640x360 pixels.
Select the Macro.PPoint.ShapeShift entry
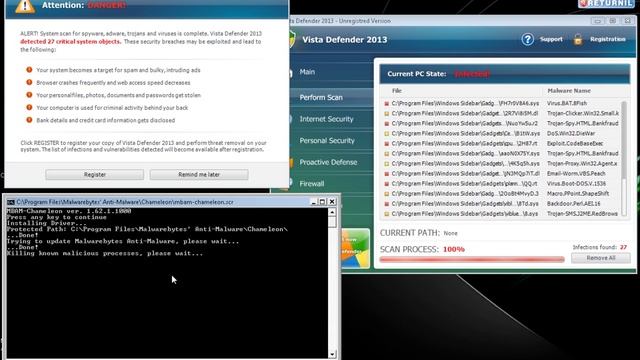(501, 193)
